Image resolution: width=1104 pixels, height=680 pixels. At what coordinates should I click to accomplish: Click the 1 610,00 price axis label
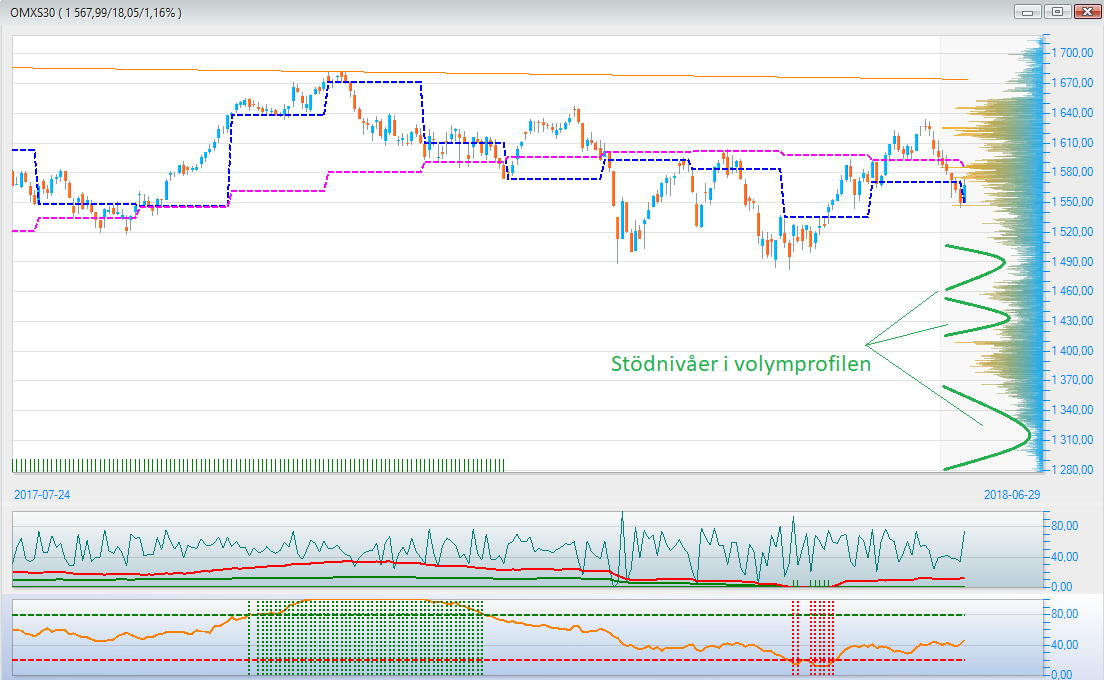(x=1073, y=142)
